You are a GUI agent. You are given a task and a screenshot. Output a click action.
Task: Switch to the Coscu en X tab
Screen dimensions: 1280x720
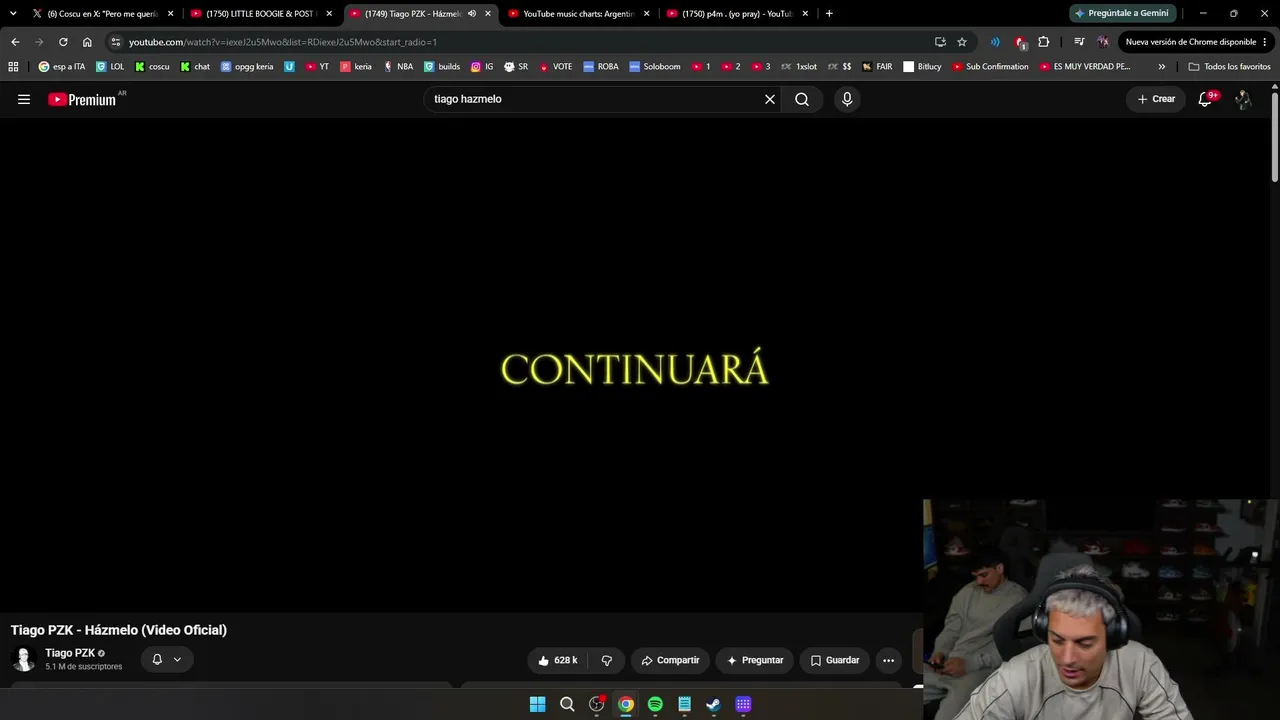coord(101,14)
